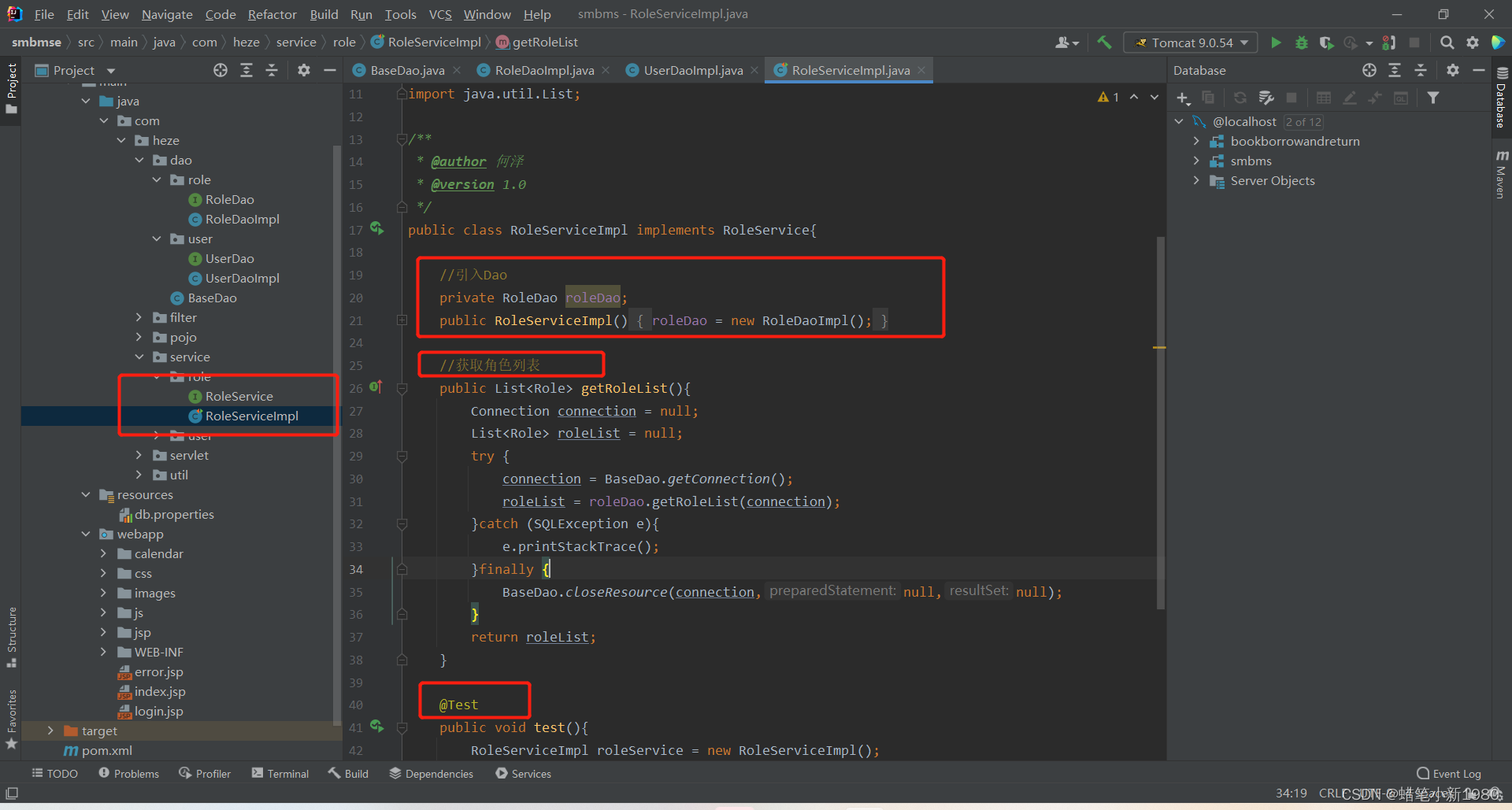Select RoleService interface in tree
Image resolution: width=1512 pixels, height=810 pixels.
pyautogui.click(x=239, y=396)
